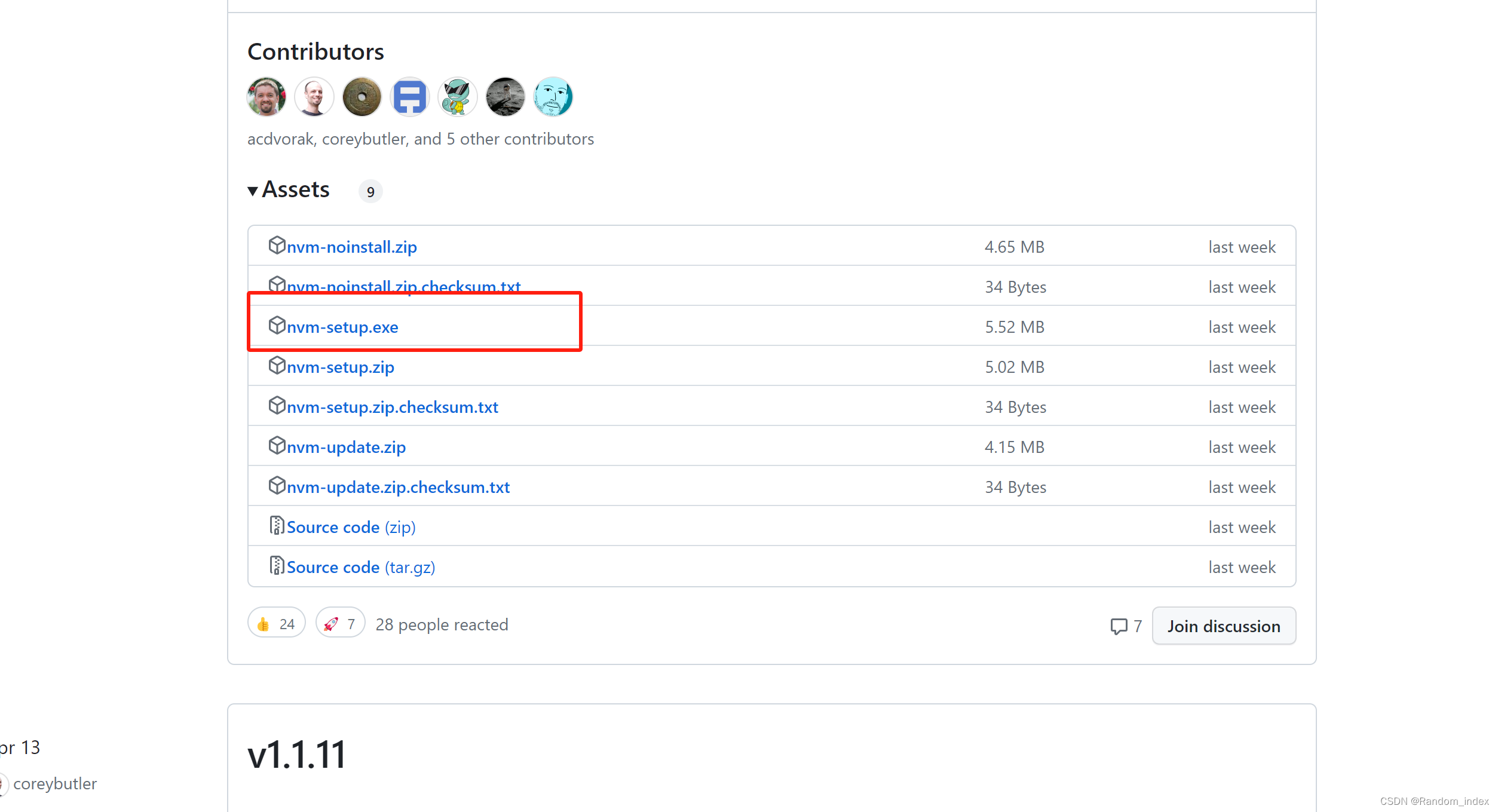This screenshot has height=812, width=1498.
Task: Click the bronze coin contributor avatar
Action: tap(362, 96)
